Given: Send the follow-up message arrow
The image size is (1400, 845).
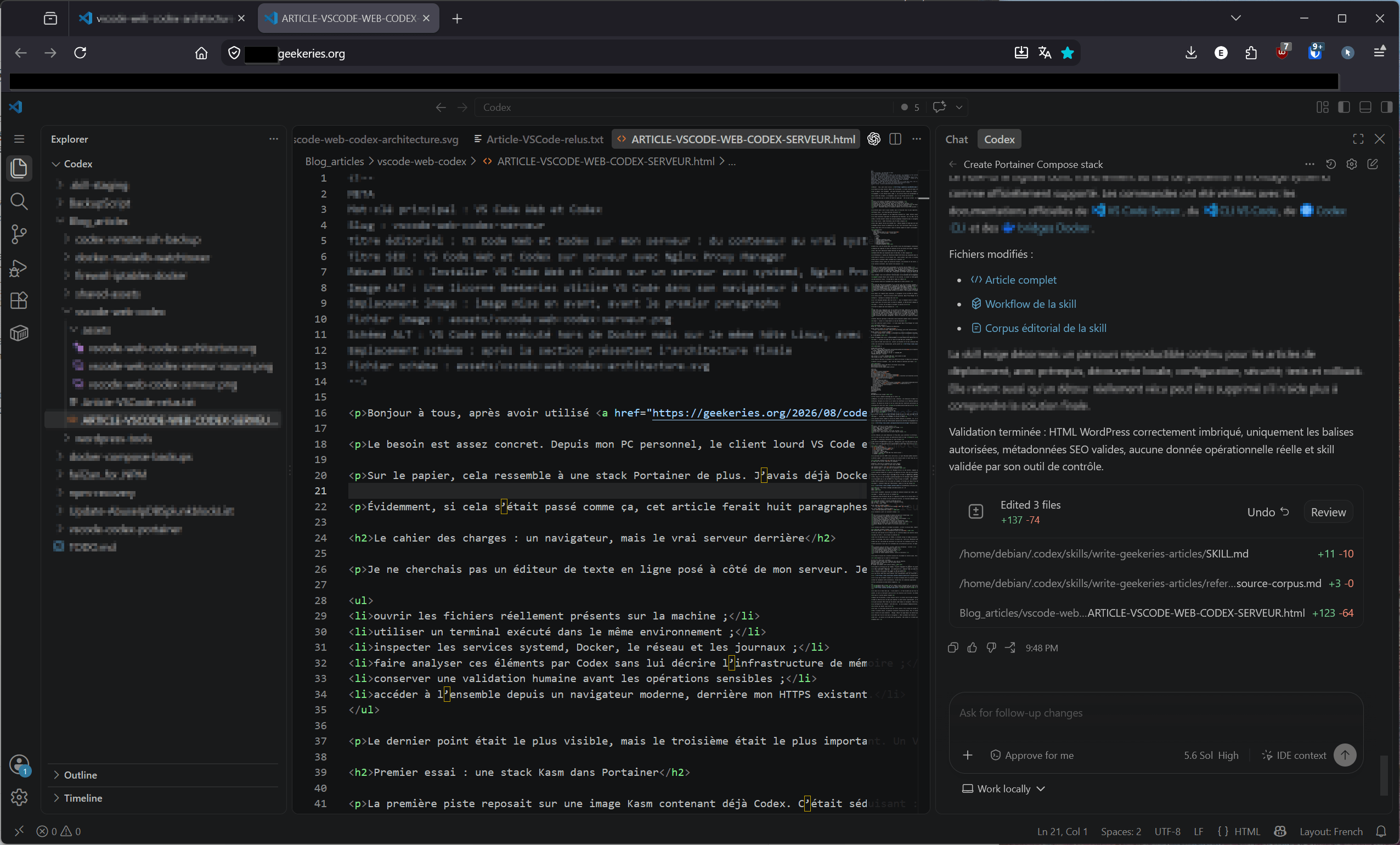Looking at the screenshot, I should [x=1345, y=755].
